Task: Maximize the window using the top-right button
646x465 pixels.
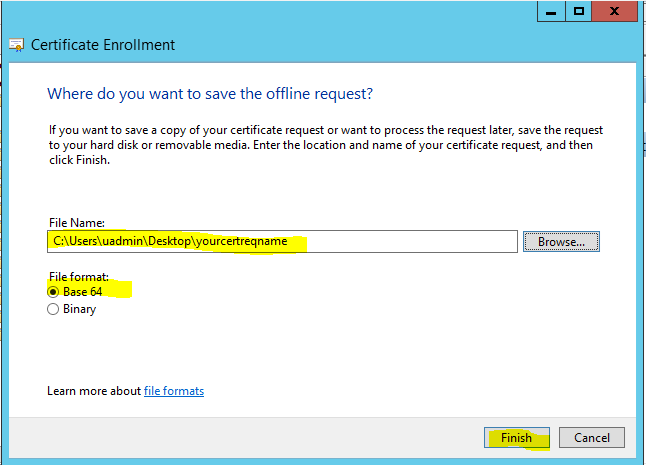Action: click(x=579, y=10)
